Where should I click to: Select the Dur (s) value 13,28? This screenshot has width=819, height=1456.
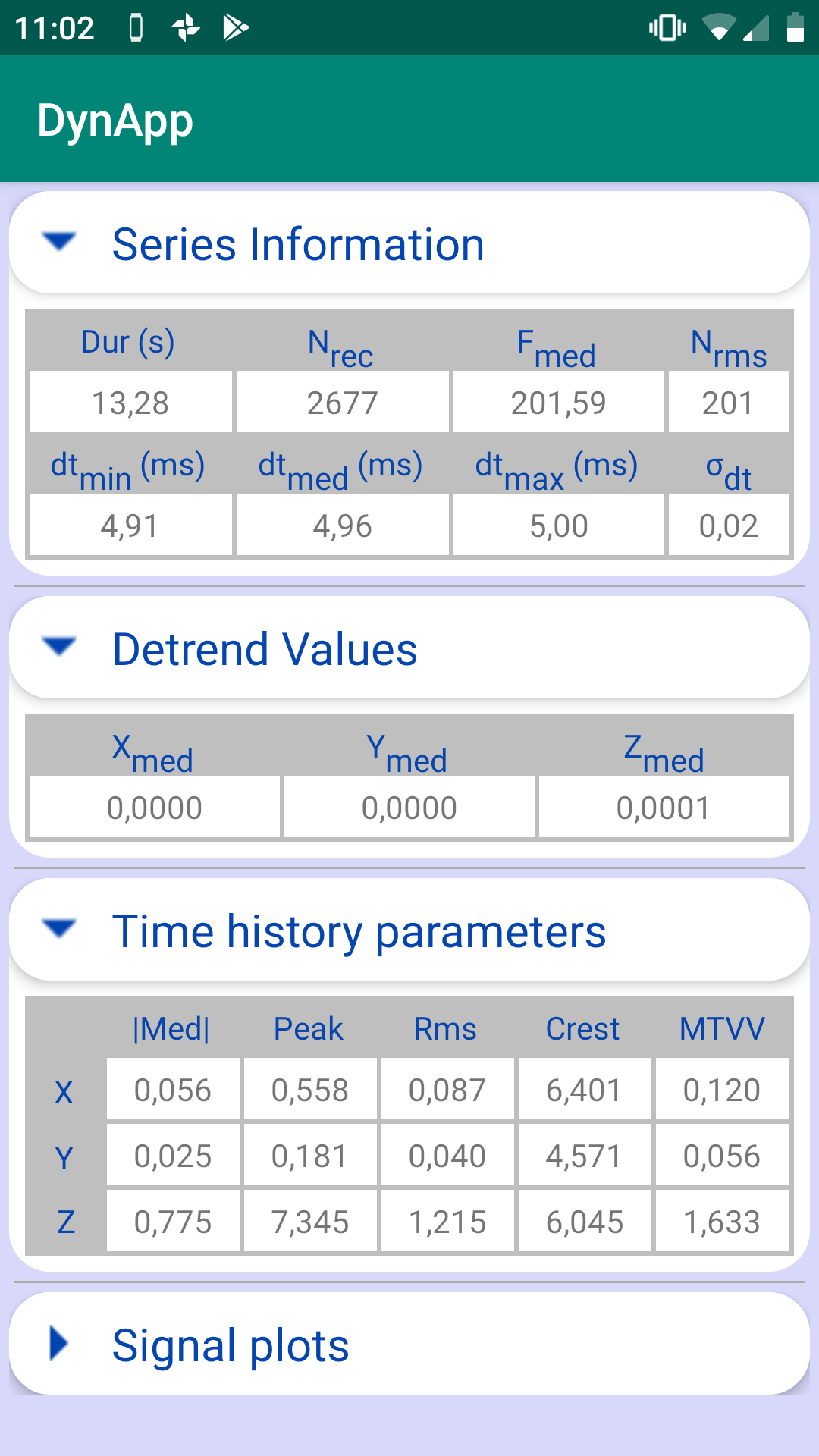pos(130,402)
